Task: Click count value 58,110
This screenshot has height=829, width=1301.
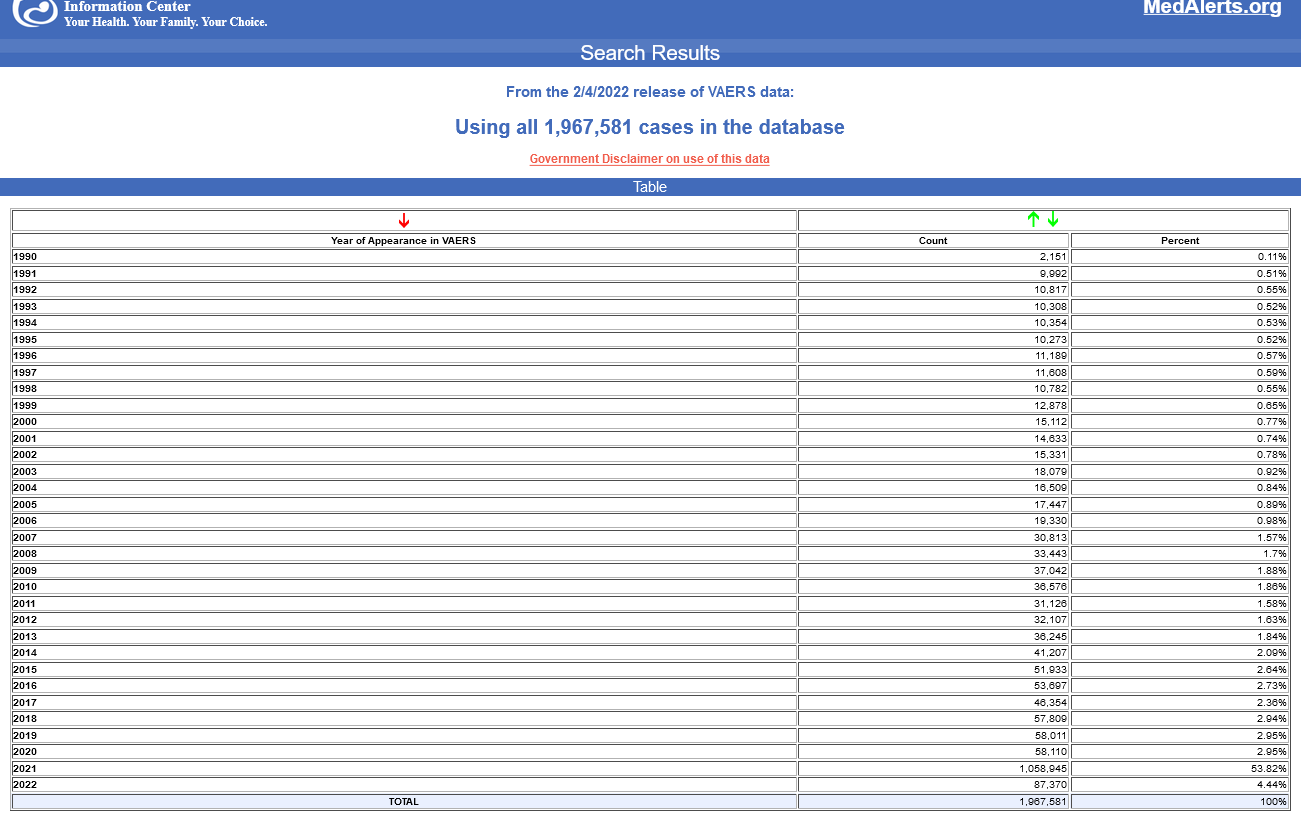Action: point(1051,752)
